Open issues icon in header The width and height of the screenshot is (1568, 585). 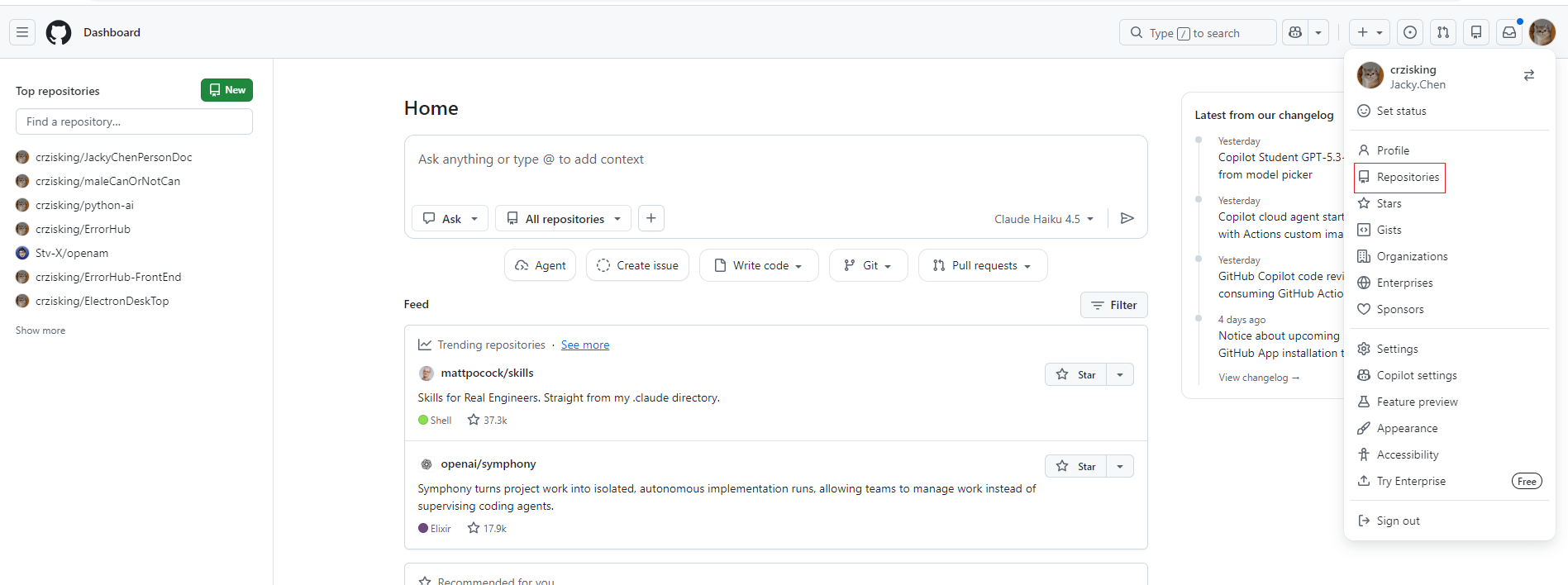[1410, 32]
